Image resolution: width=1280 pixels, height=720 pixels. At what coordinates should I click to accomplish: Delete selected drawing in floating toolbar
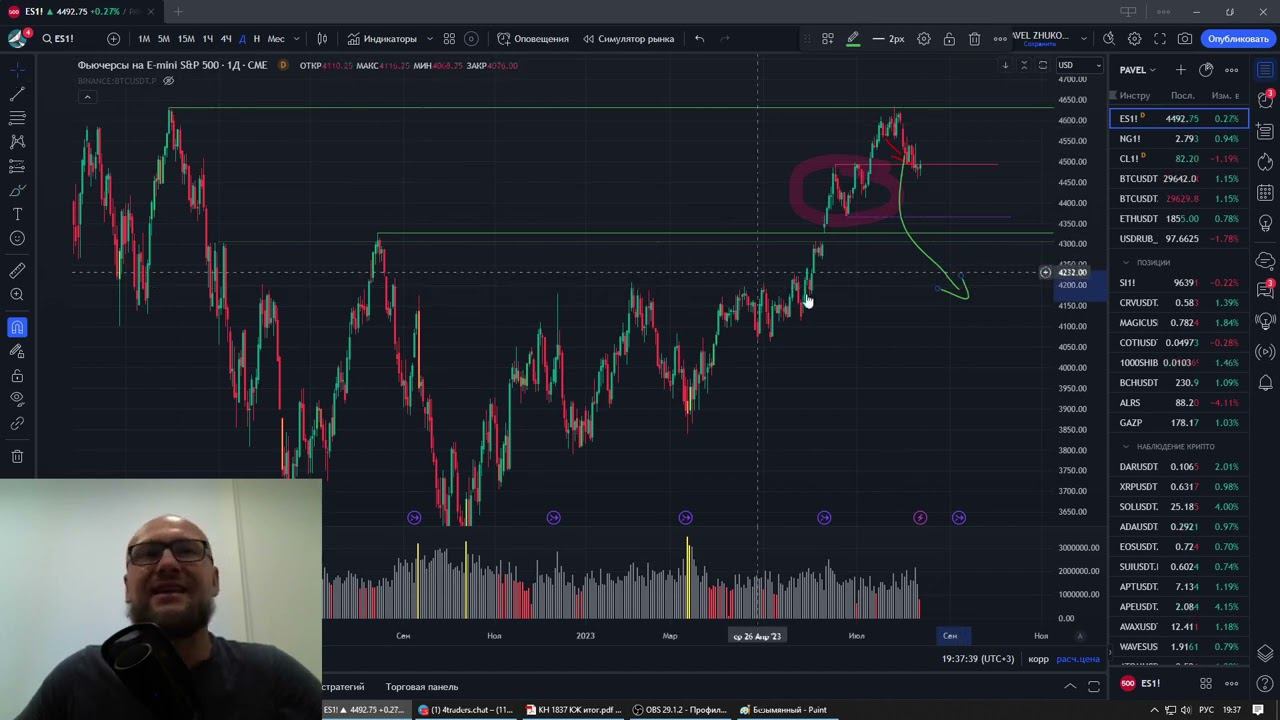(x=975, y=39)
